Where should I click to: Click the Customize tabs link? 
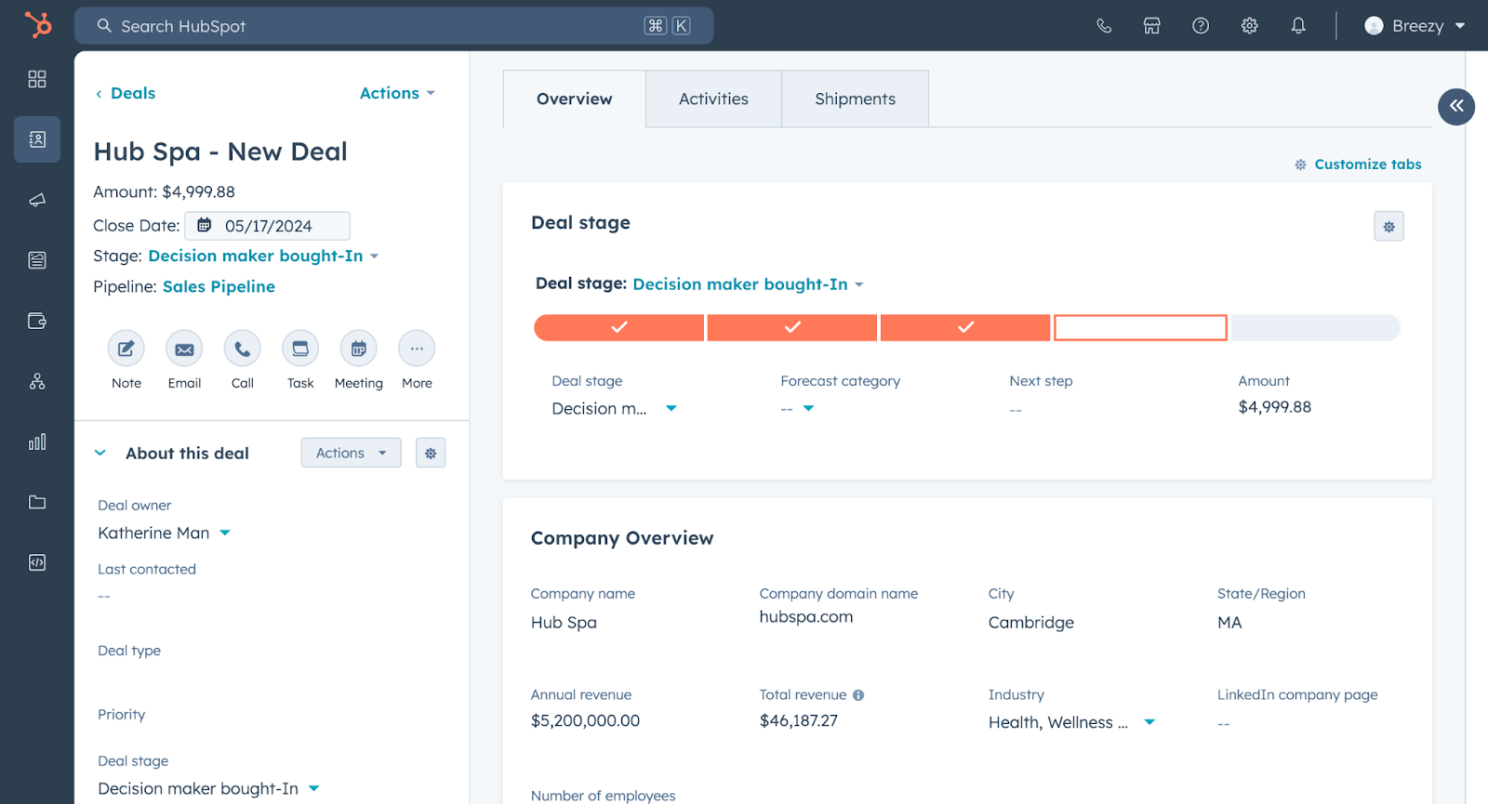[x=1367, y=164]
